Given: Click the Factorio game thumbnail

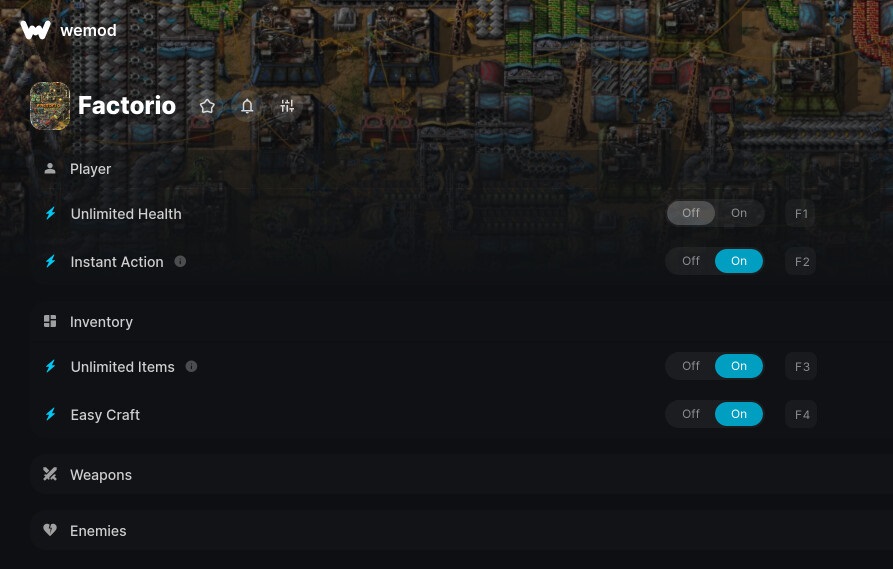Looking at the screenshot, I should 50,106.
